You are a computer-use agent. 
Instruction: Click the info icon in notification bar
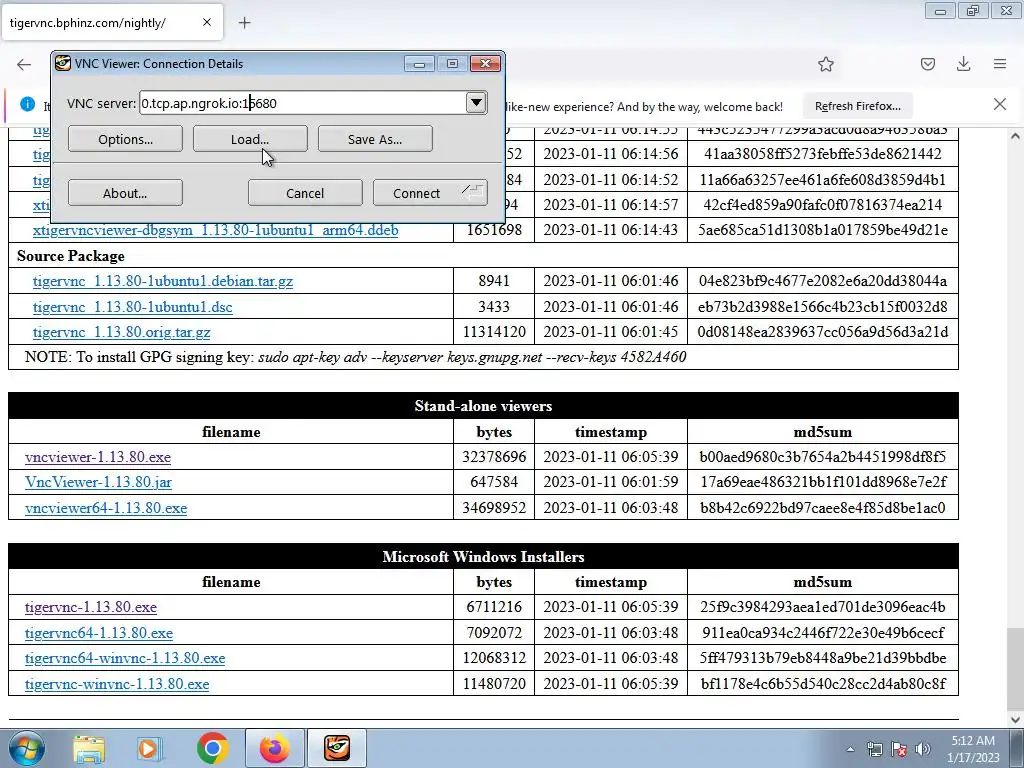tap(27, 104)
